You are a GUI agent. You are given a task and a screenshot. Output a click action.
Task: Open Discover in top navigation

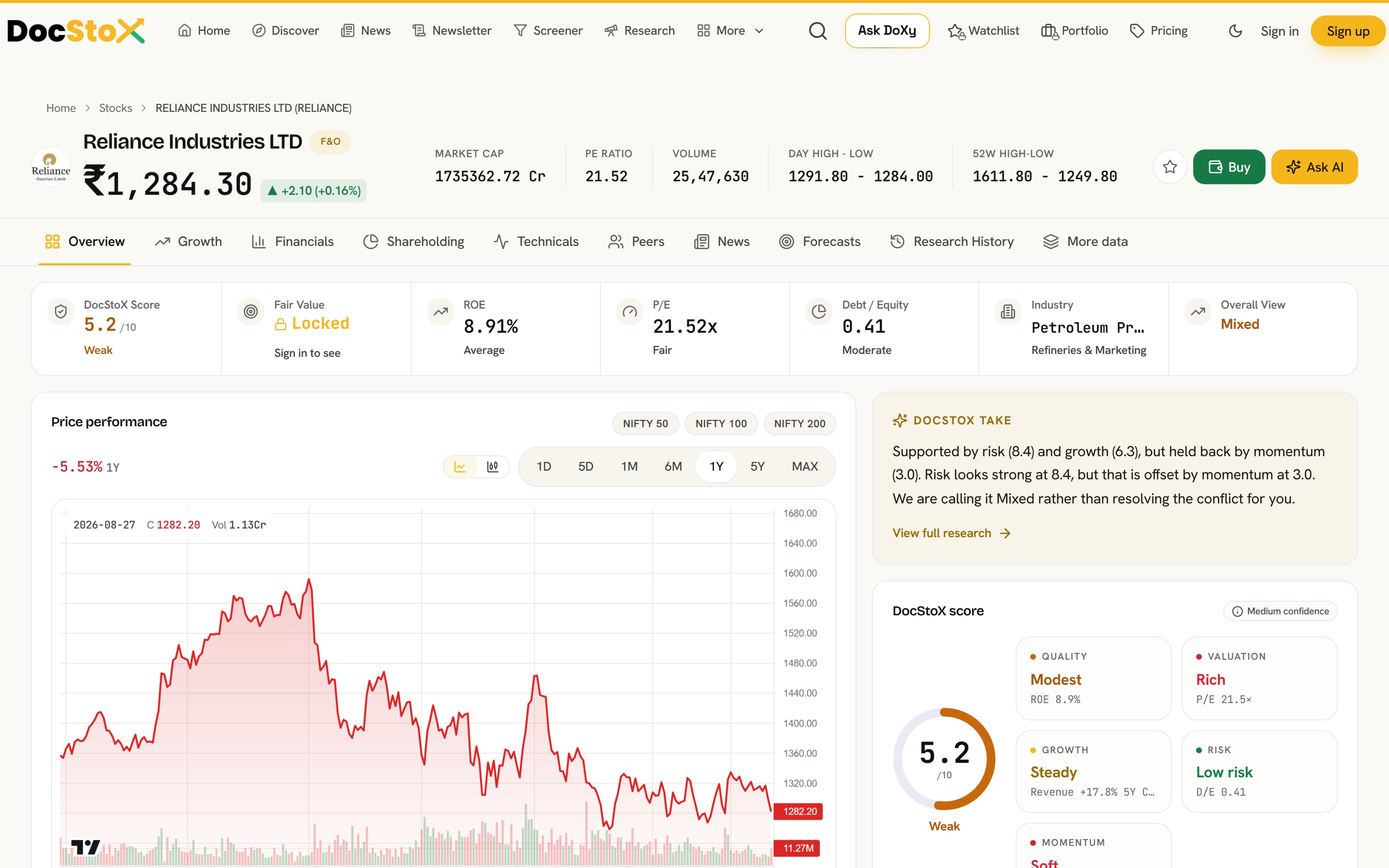285,31
